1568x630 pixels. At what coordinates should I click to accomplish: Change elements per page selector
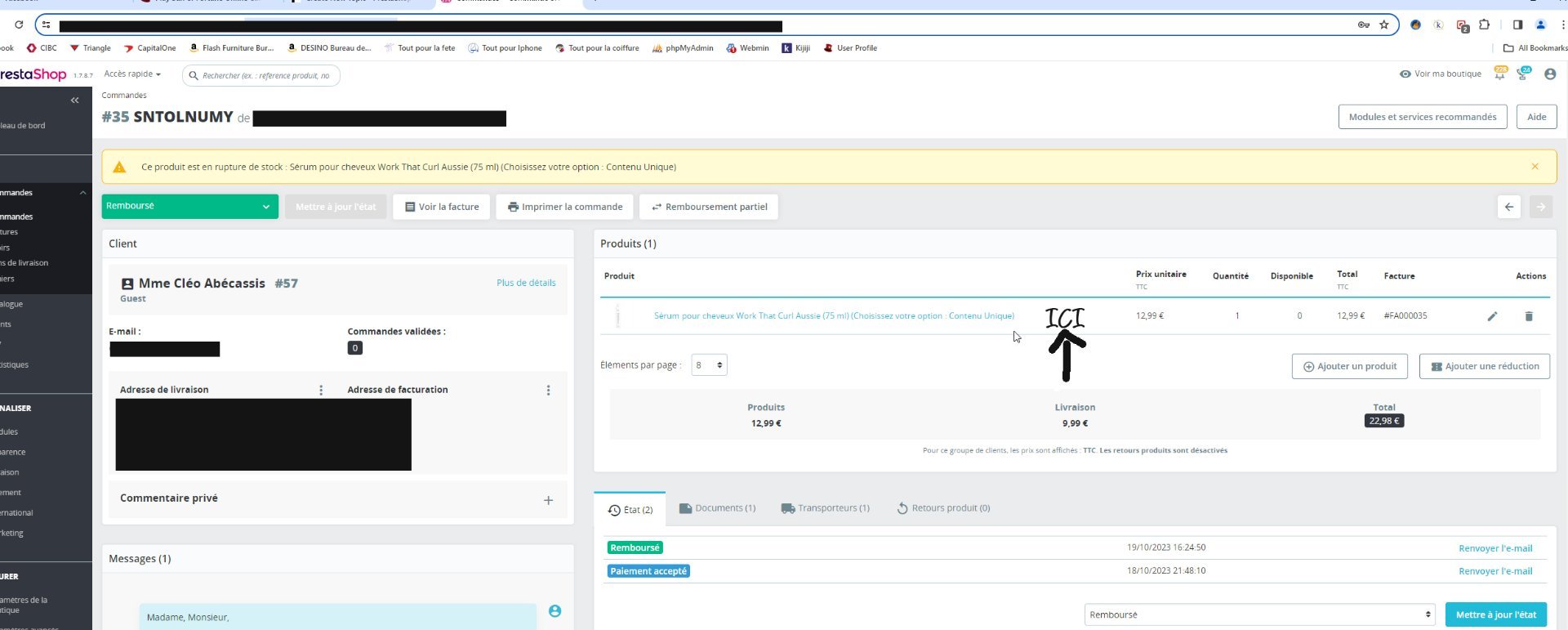[x=709, y=365]
